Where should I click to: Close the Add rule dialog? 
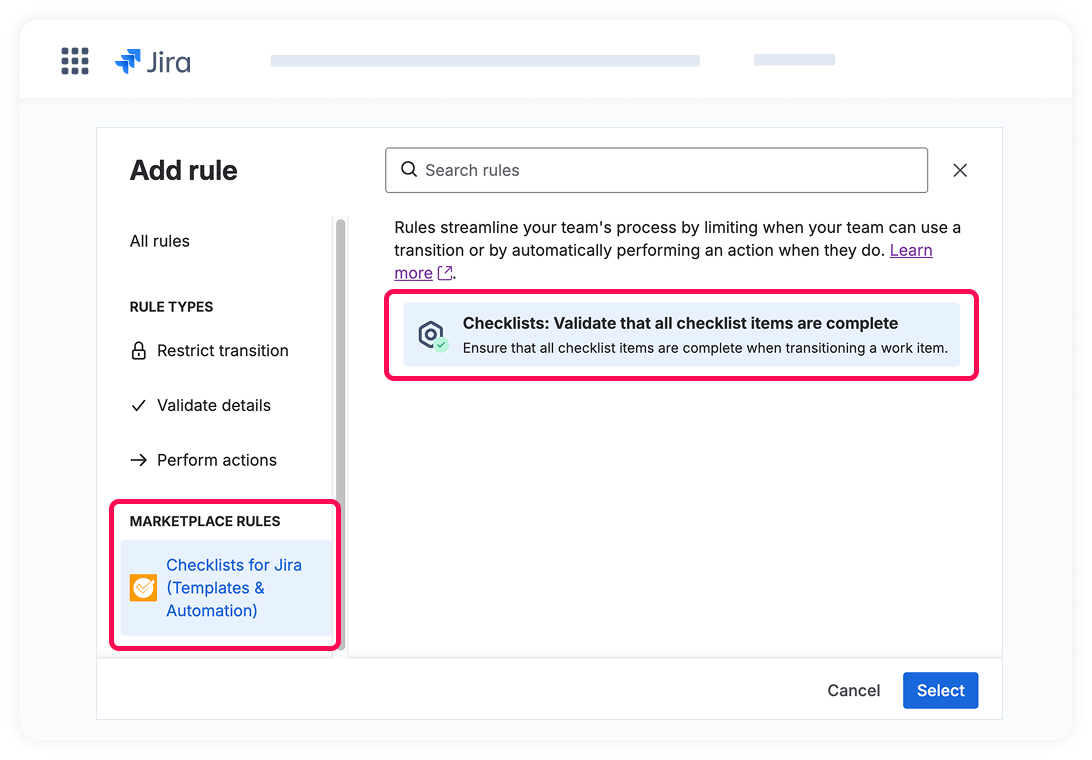coord(960,170)
